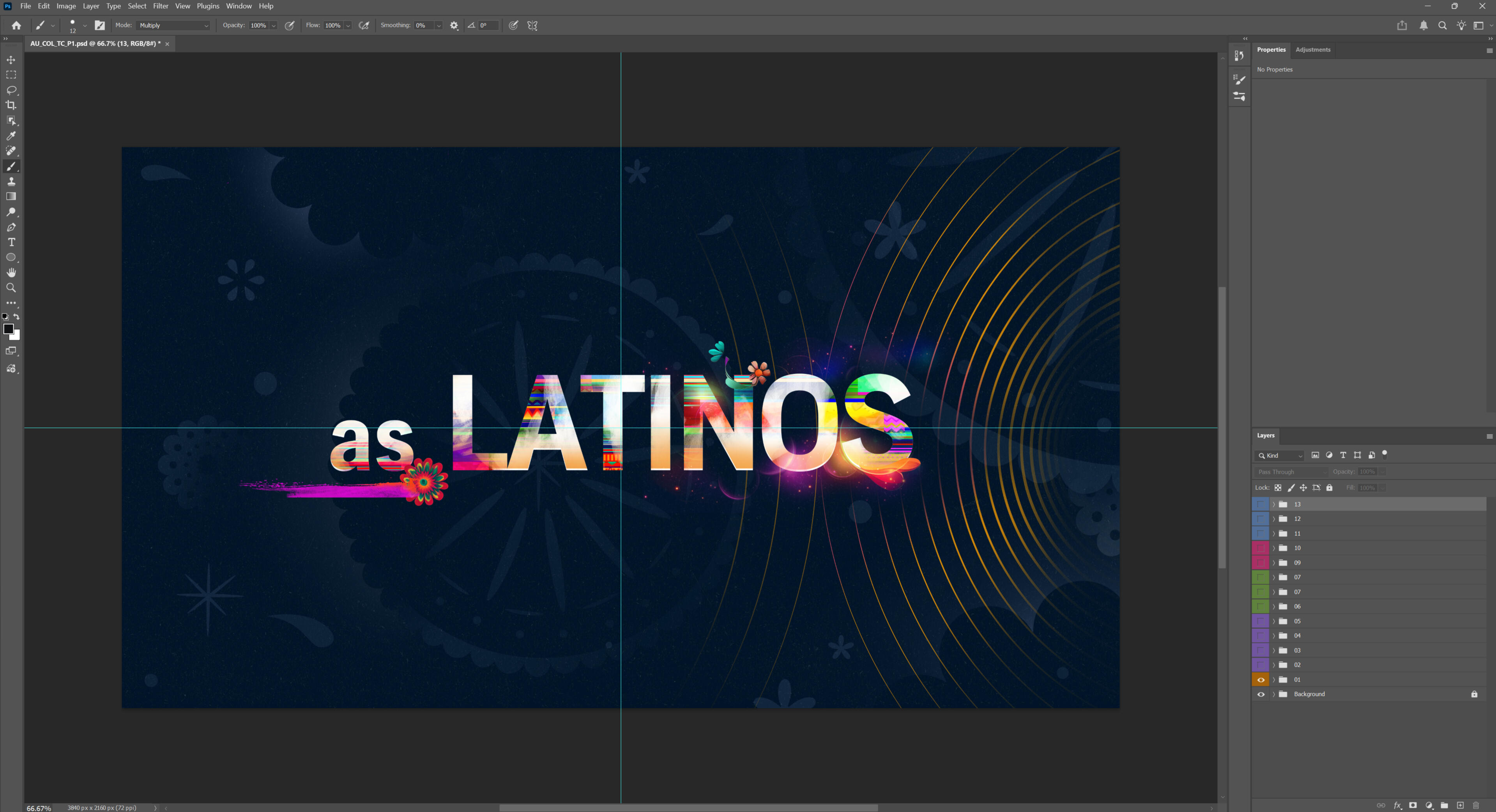Click the brush Opacity value field
Image resolution: width=1496 pixels, height=812 pixels.
258,26
